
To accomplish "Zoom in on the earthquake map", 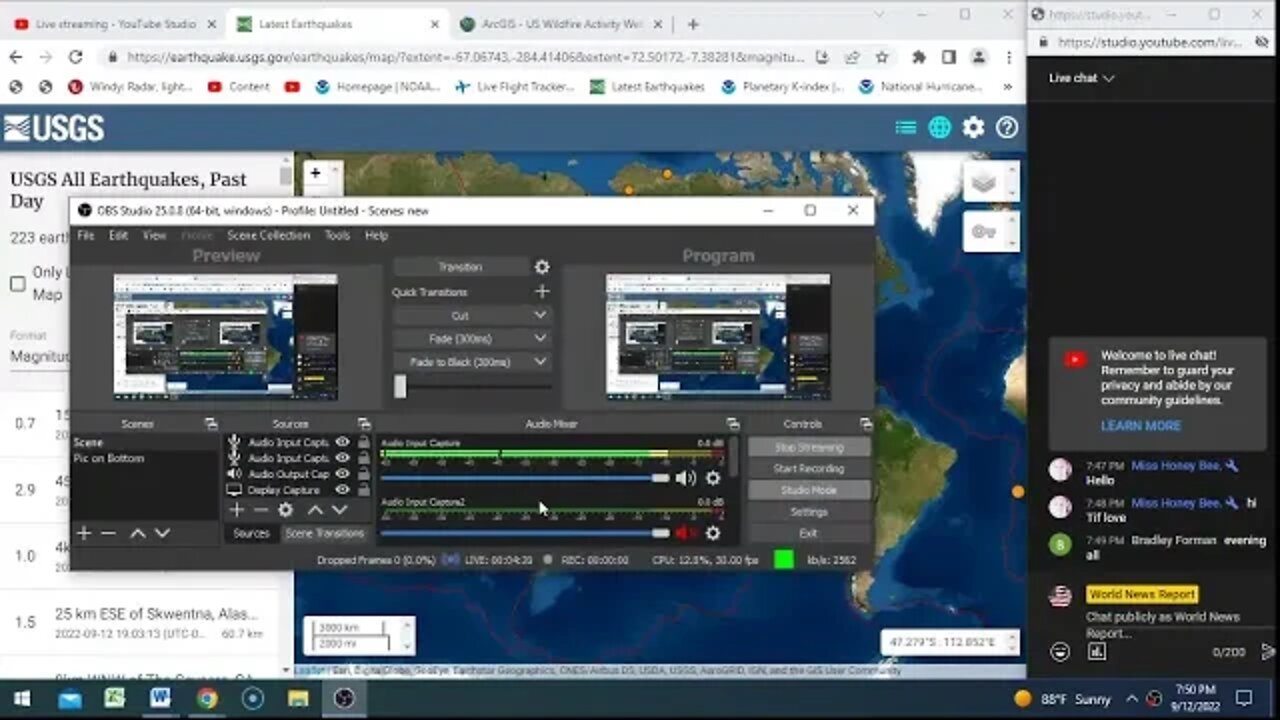I will [x=315, y=173].
